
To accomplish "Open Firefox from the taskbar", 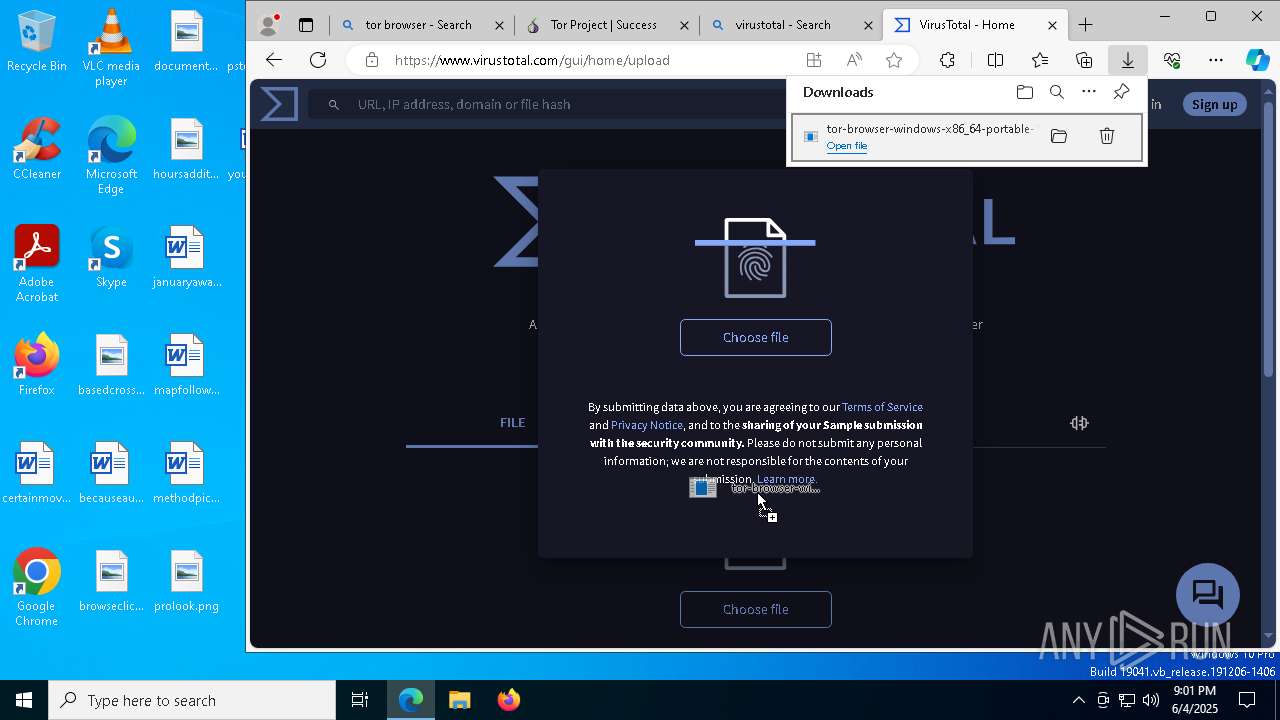I will click(508, 700).
